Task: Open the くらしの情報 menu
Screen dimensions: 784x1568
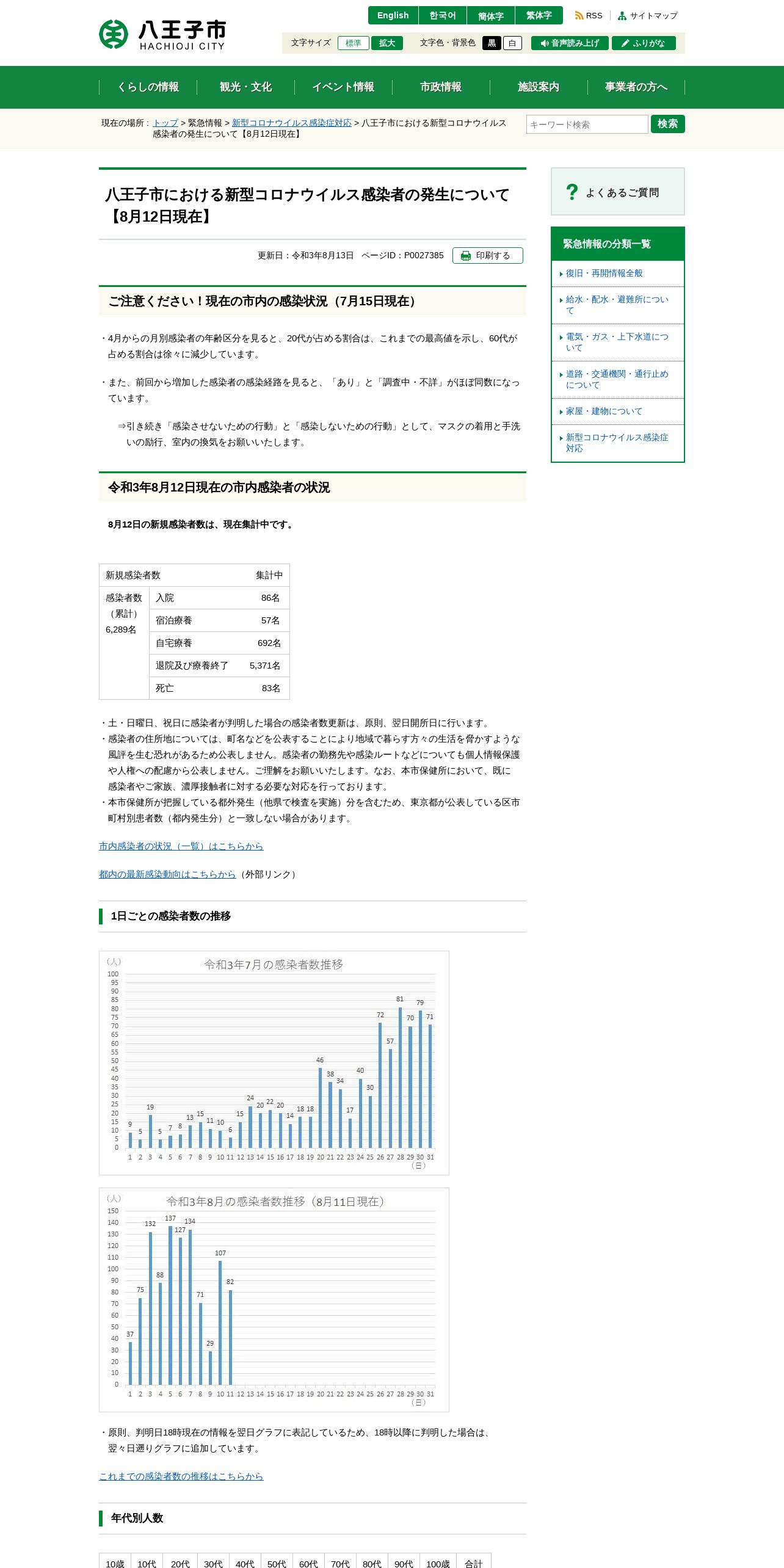Action: pos(148,87)
